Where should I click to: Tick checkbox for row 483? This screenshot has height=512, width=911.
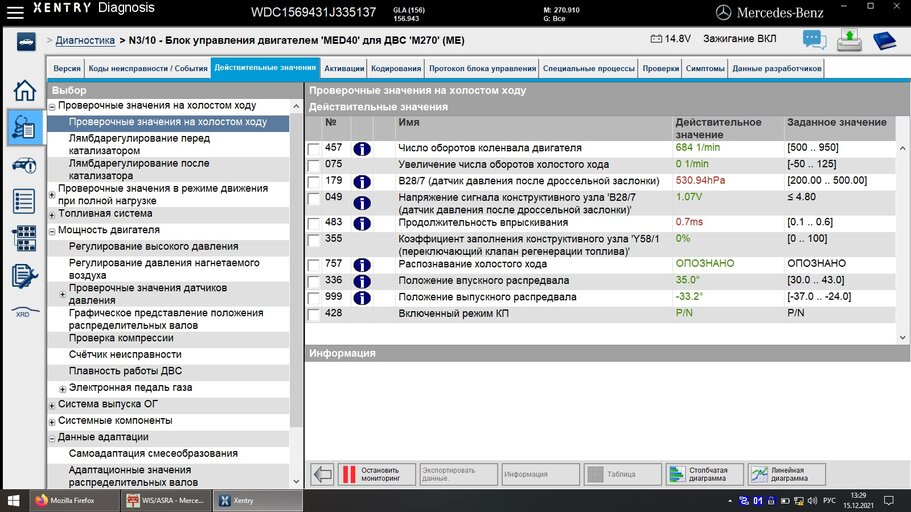tap(314, 224)
